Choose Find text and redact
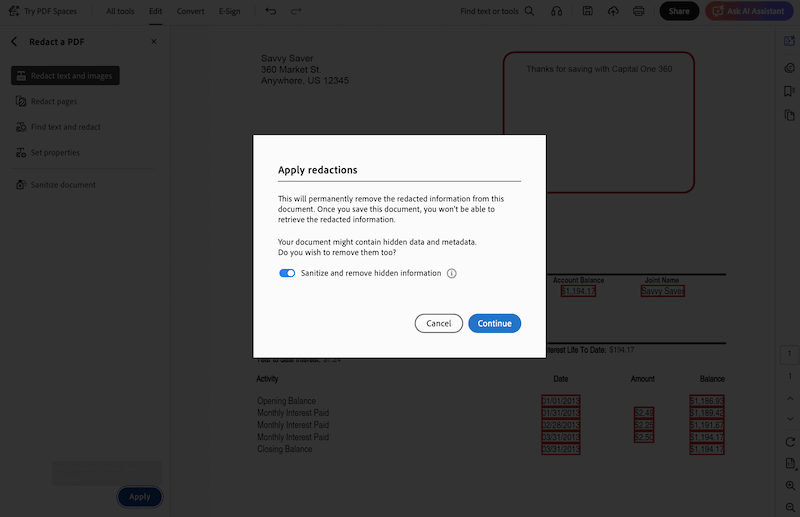The width and height of the screenshot is (800, 517). [x=65, y=127]
